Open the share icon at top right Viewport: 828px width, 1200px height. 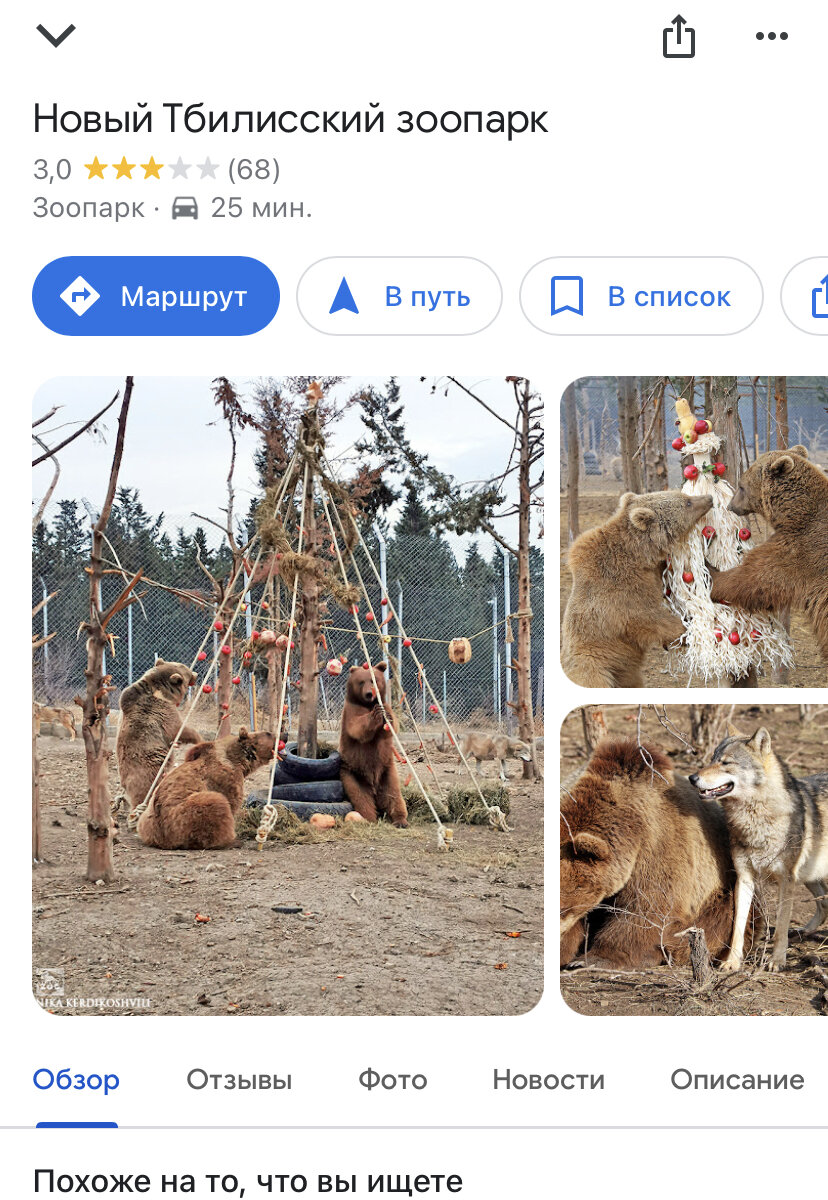tap(680, 34)
